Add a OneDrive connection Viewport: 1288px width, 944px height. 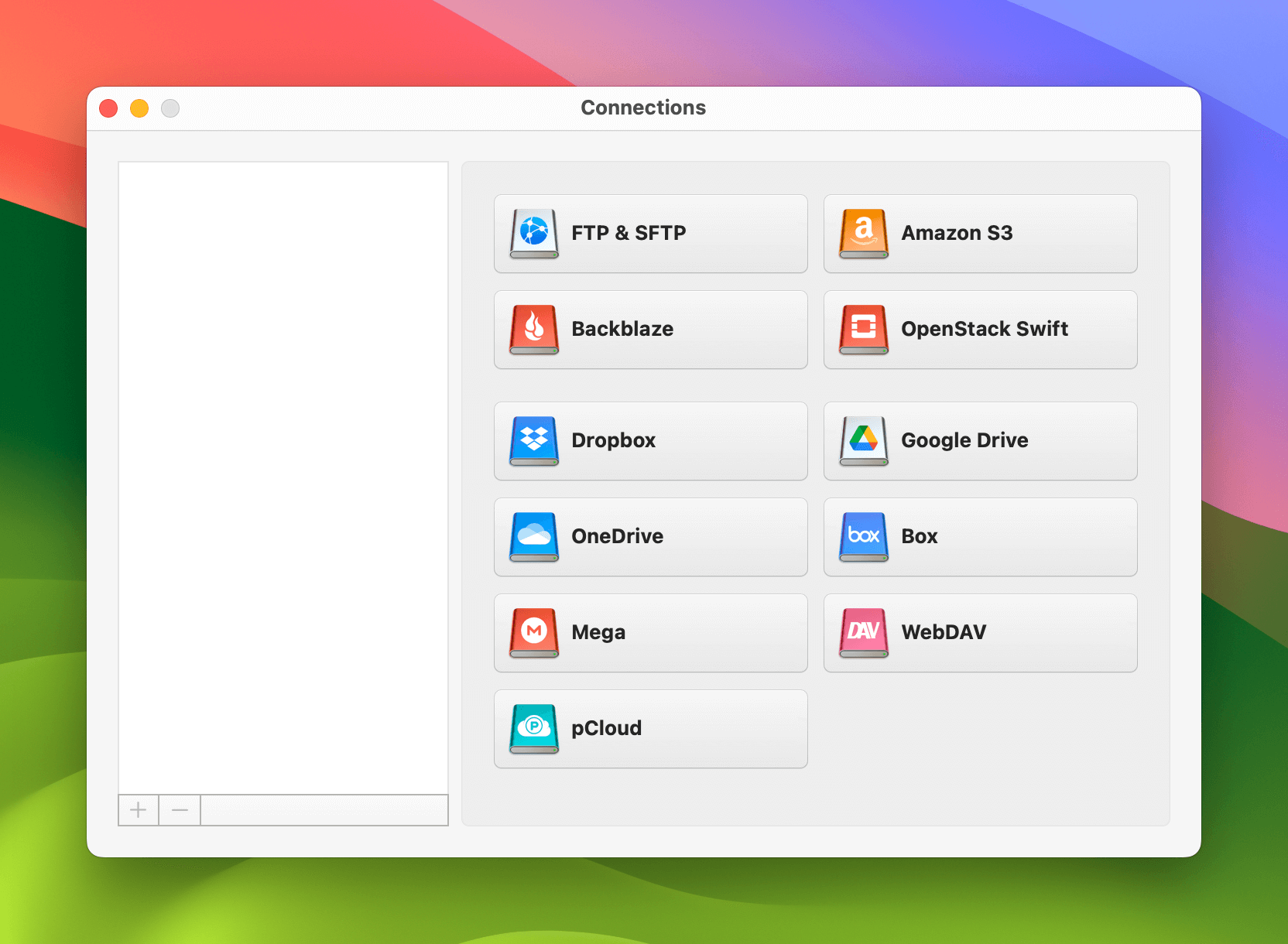pos(651,537)
